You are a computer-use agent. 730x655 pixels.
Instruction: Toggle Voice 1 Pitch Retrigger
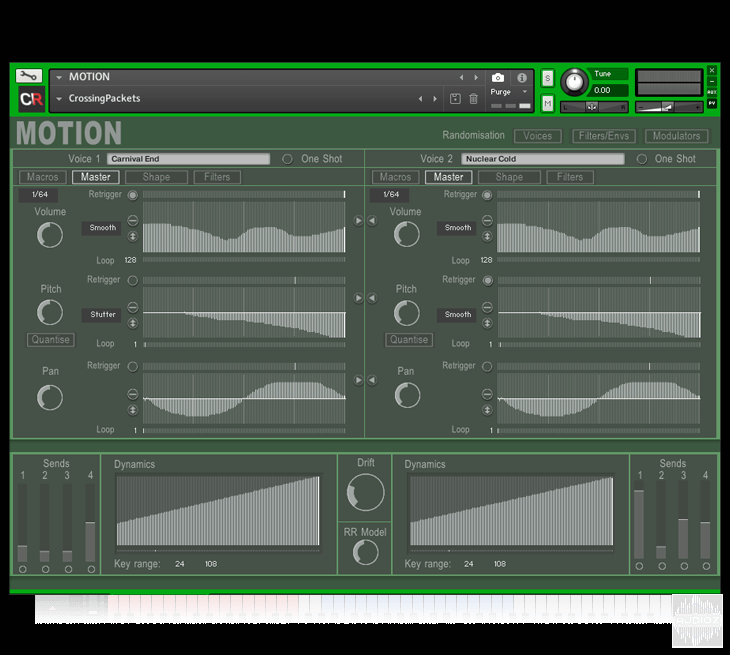point(133,281)
